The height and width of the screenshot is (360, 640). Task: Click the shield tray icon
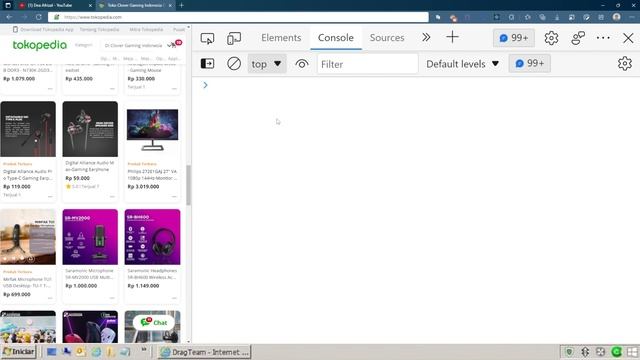[x=569, y=352]
